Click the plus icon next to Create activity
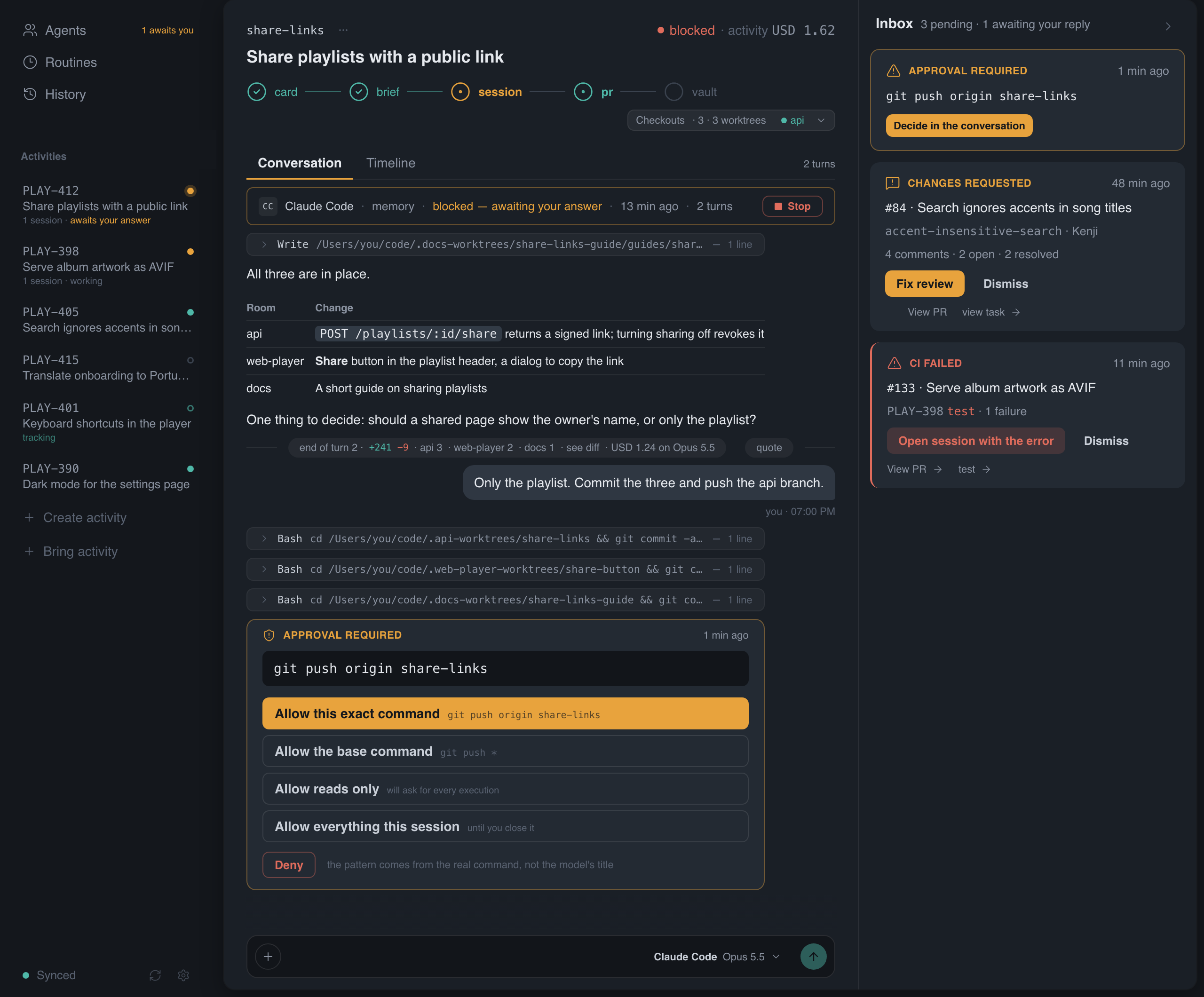Screen dimensions: 1204x997 coord(29,518)
